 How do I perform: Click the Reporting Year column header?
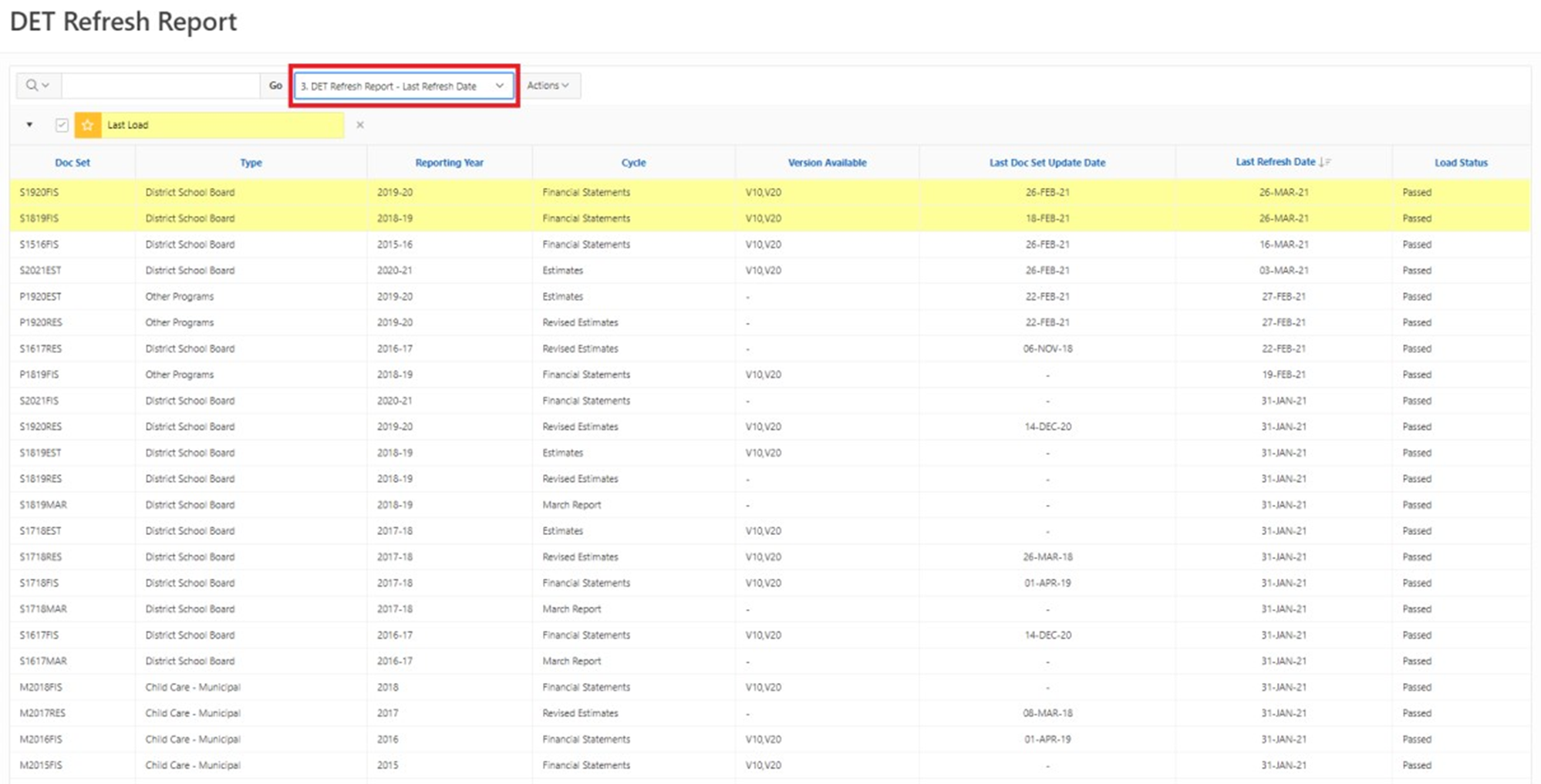pyautogui.click(x=449, y=163)
